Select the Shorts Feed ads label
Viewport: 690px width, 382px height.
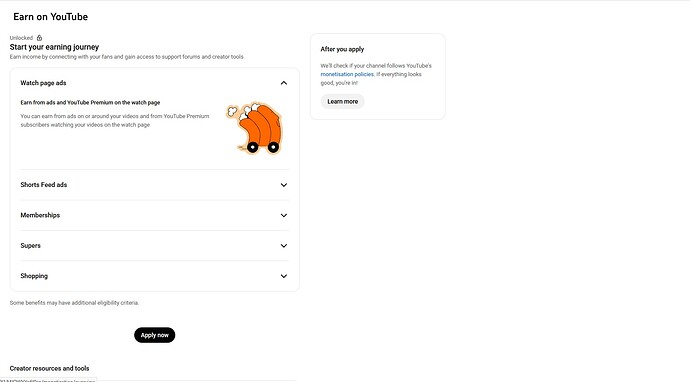click(44, 185)
